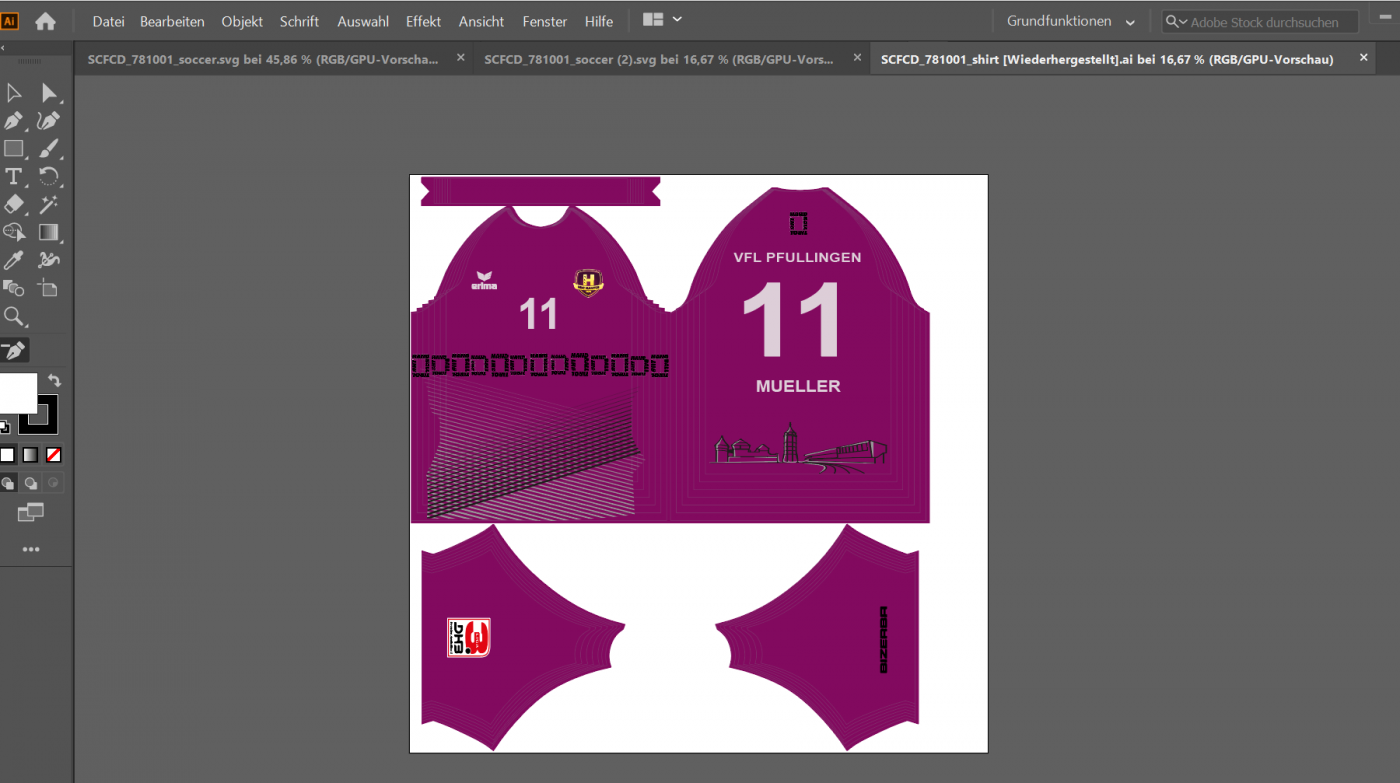Open the Effekt menu
Screen dimensions: 1400x783
tap(423, 21)
